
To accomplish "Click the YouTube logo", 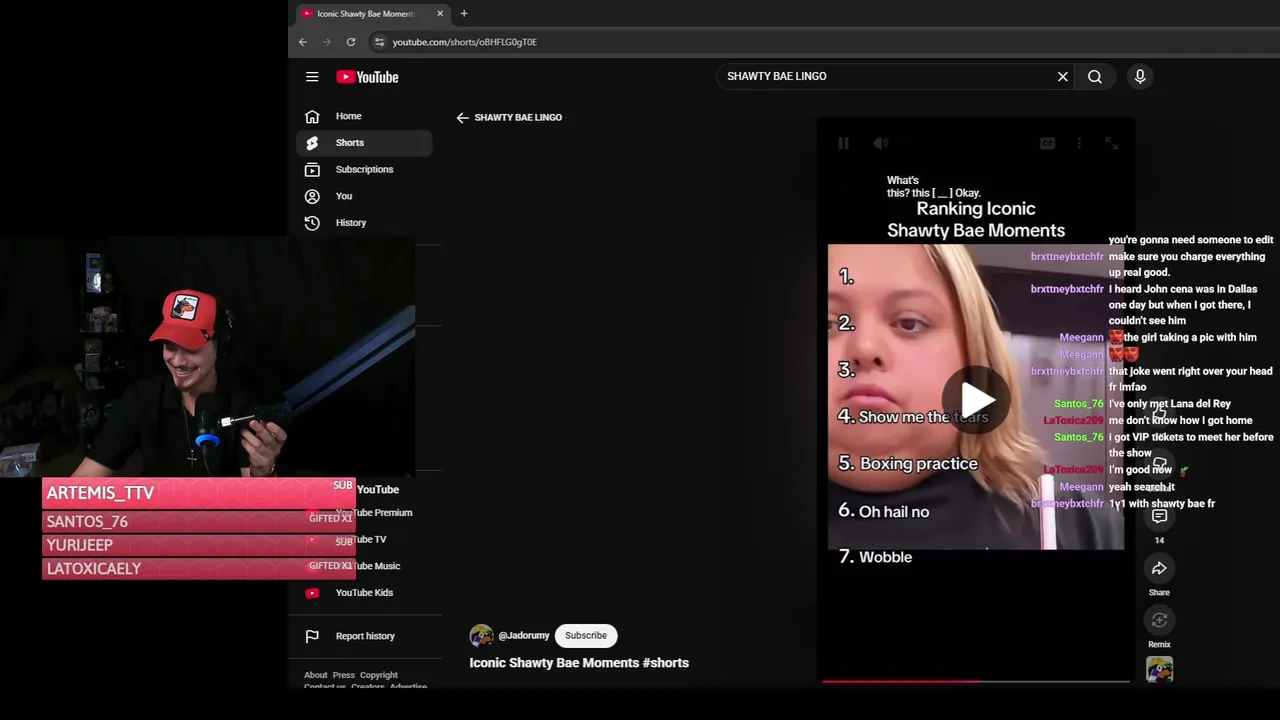I will click(367, 77).
